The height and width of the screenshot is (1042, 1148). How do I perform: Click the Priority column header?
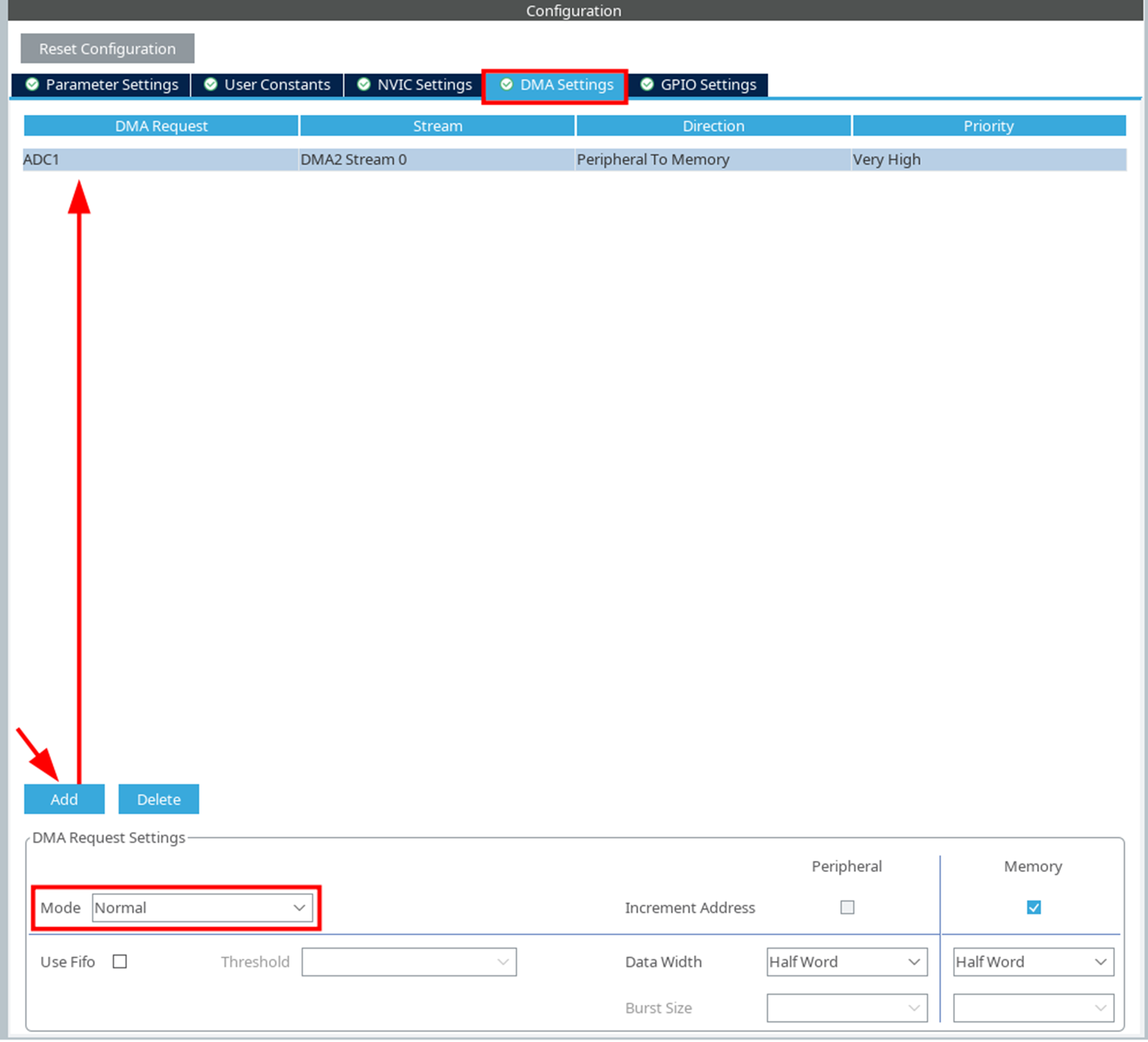coord(988,126)
